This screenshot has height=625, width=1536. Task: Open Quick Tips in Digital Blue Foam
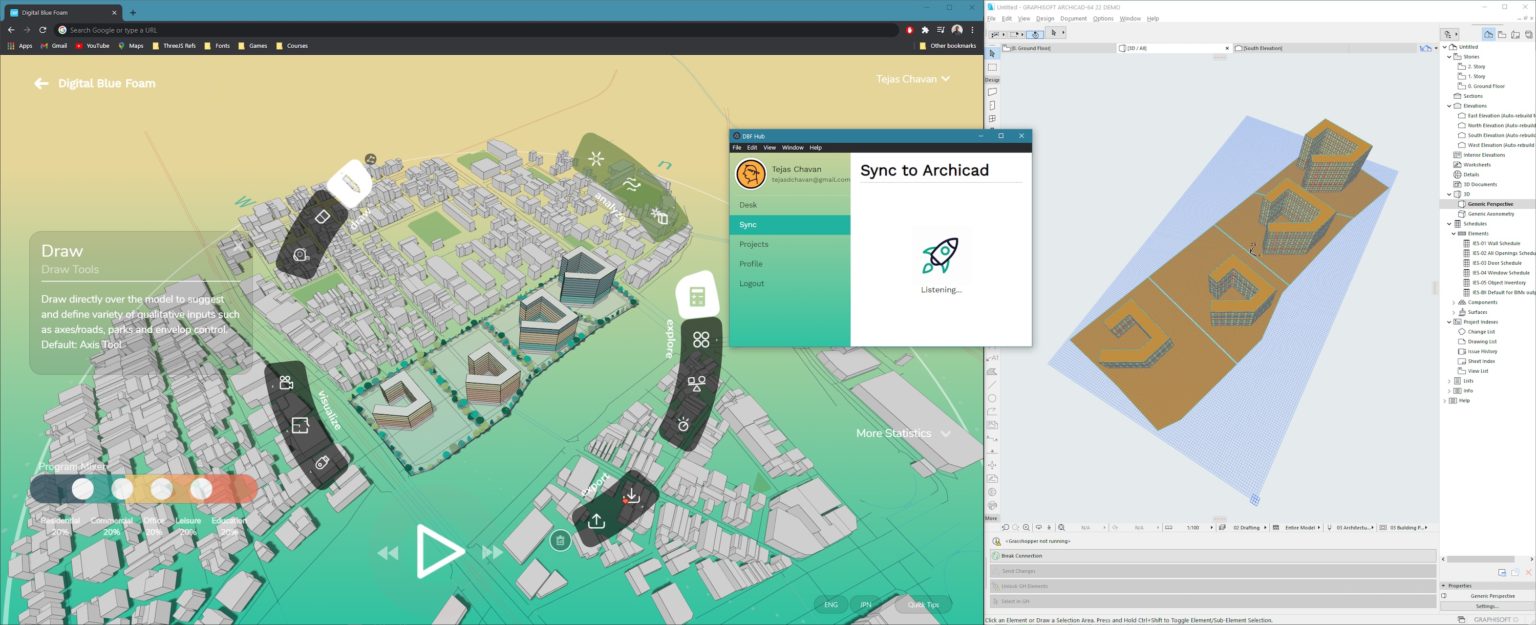coord(923,604)
